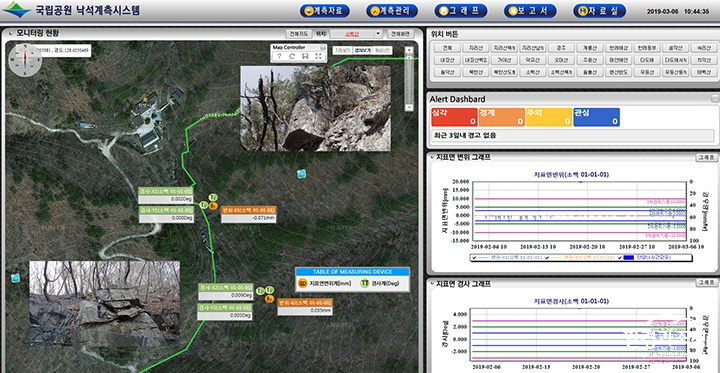Click the lower layered rock photo
The image size is (720, 373).
104,303
